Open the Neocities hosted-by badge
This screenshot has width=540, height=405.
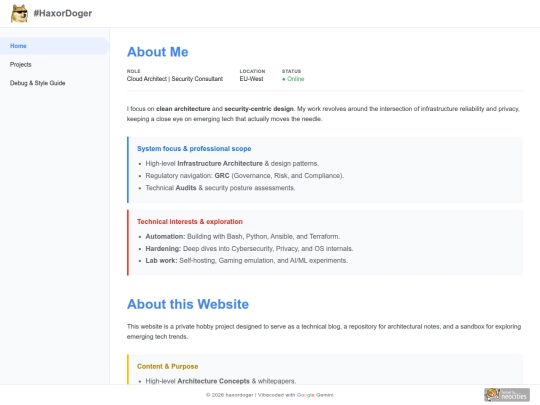click(507, 395)
